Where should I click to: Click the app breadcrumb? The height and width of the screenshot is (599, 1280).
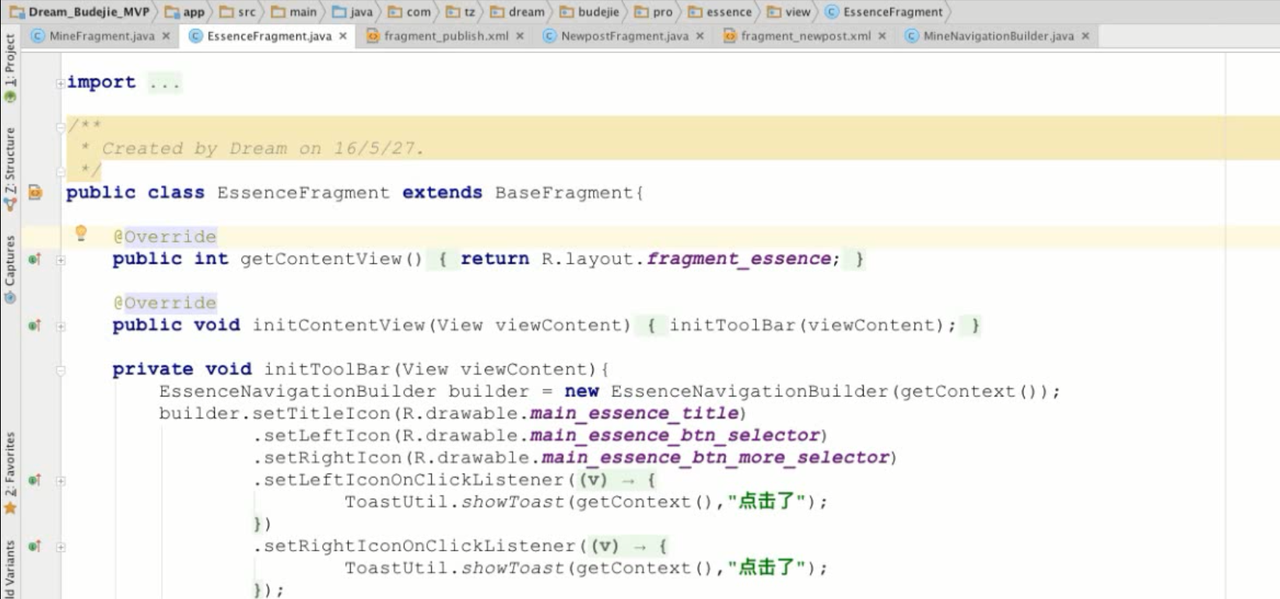click(184, 12)
